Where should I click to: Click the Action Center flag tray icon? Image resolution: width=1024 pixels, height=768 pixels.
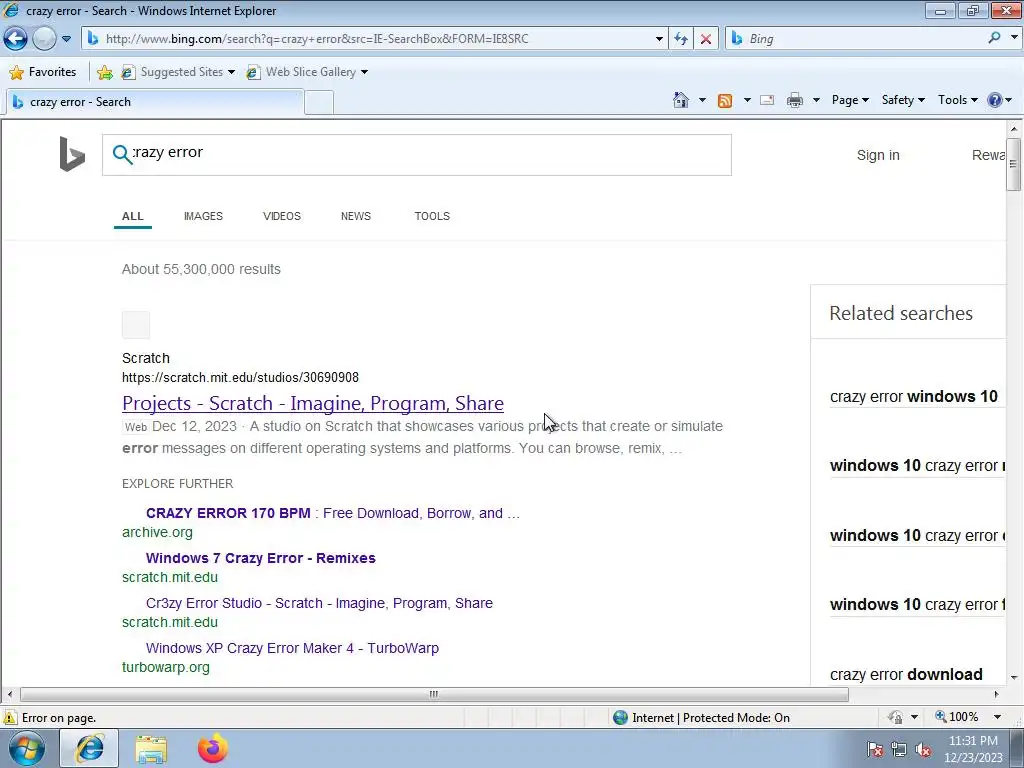[875, 750]
